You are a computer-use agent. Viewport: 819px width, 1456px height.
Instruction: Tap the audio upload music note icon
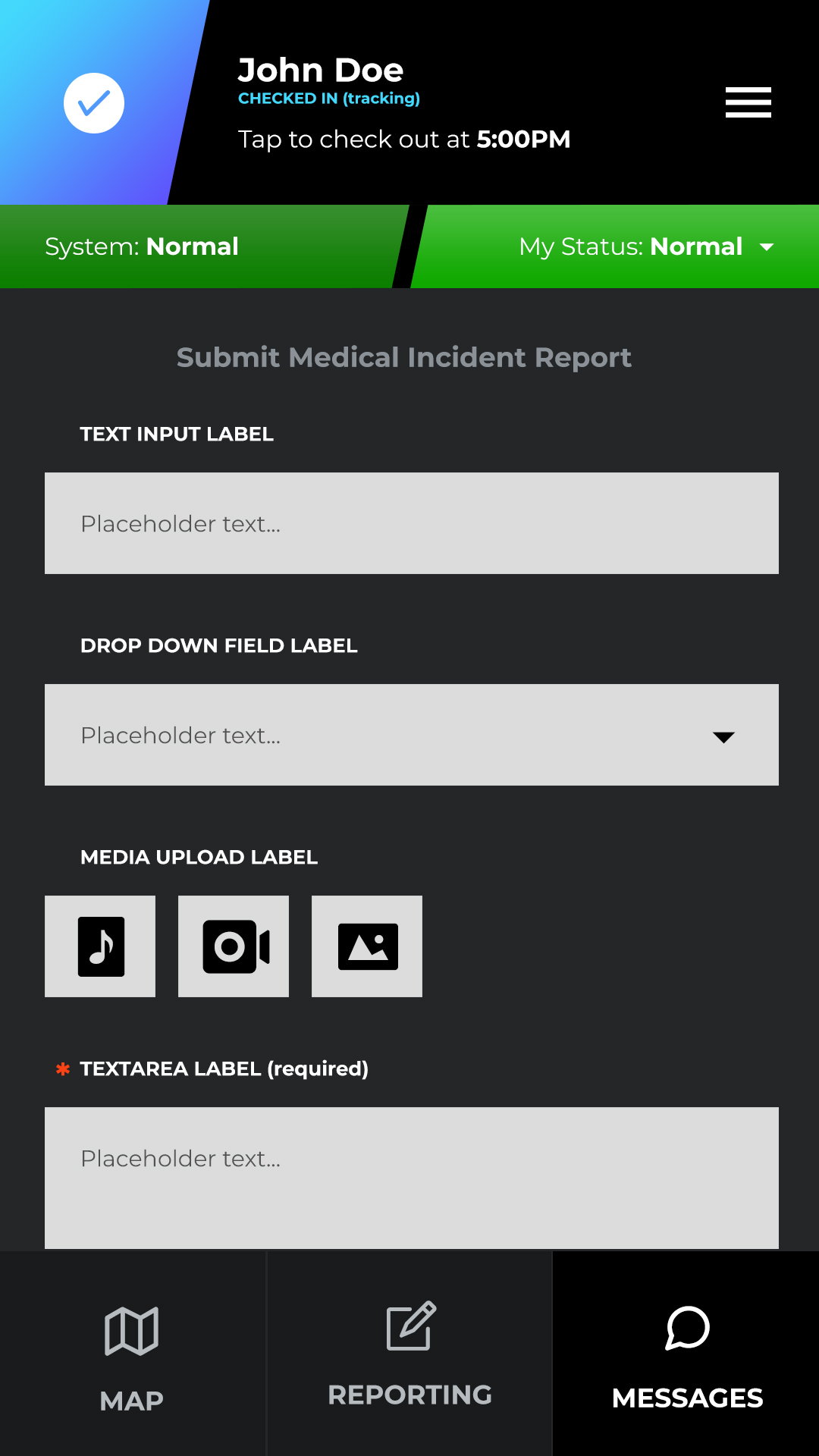[100, 946]
